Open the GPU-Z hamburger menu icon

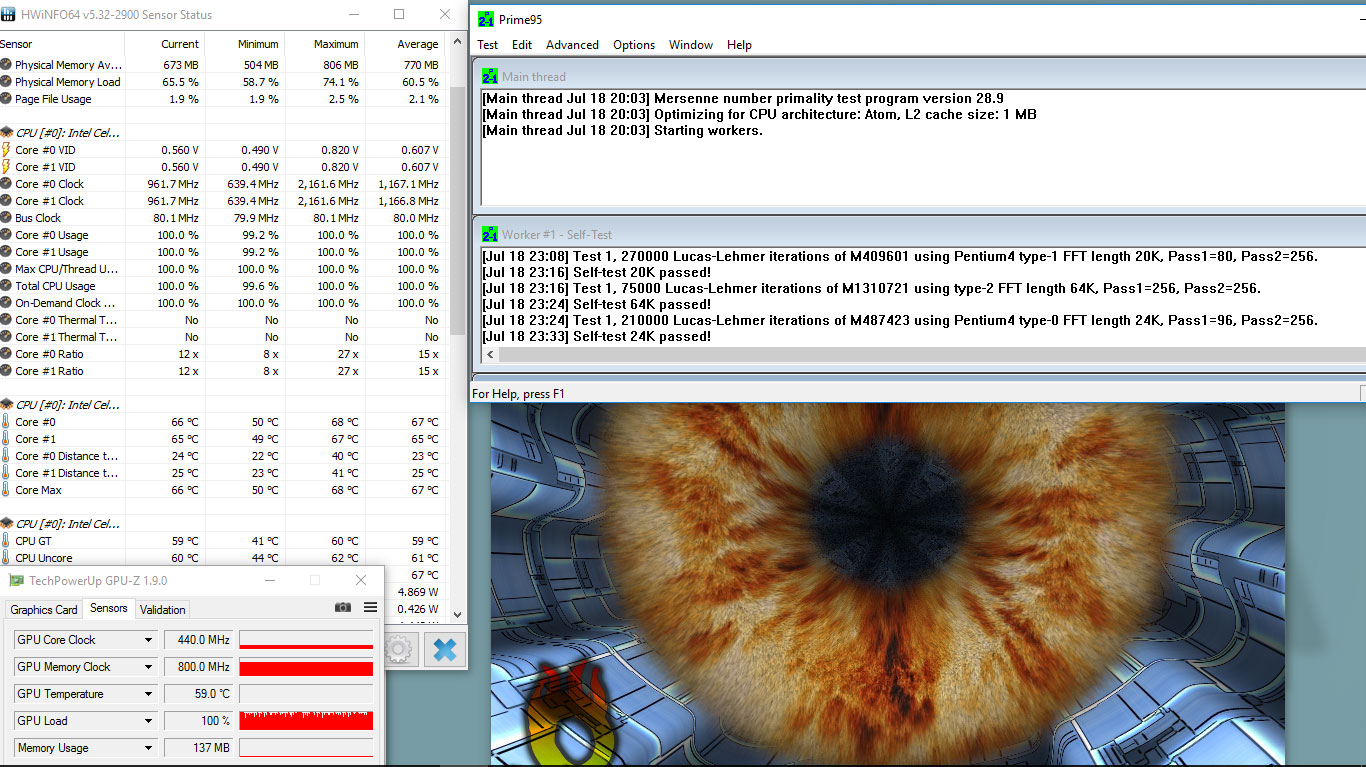(x=370, y=607)
